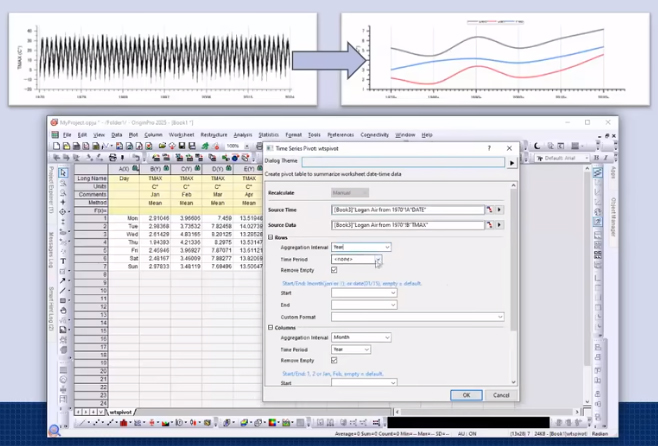
Task: Collapse the Rows section
Action: (270, 237)
